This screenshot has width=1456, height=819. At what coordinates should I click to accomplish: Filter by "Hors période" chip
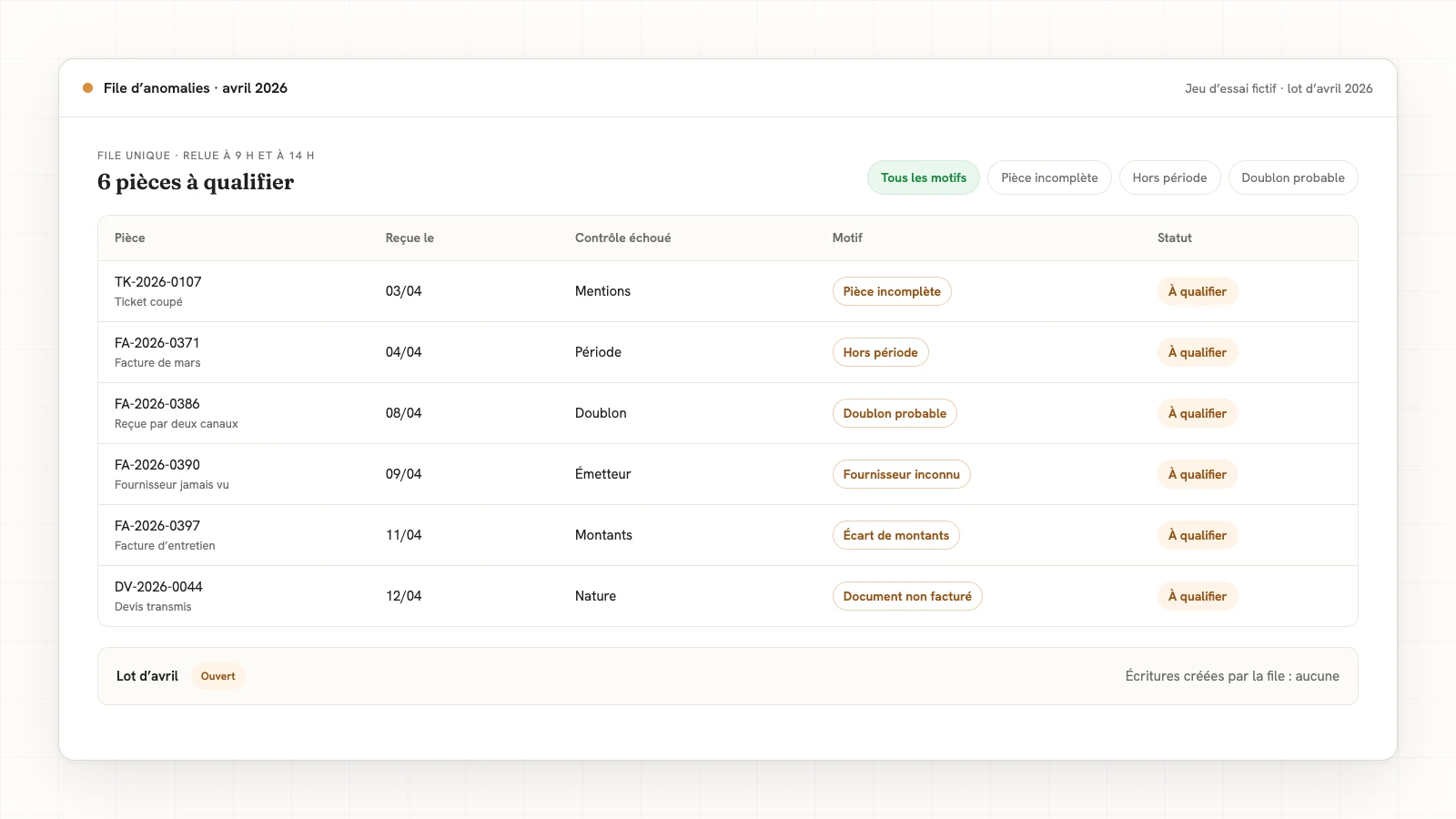(1169, 177)
